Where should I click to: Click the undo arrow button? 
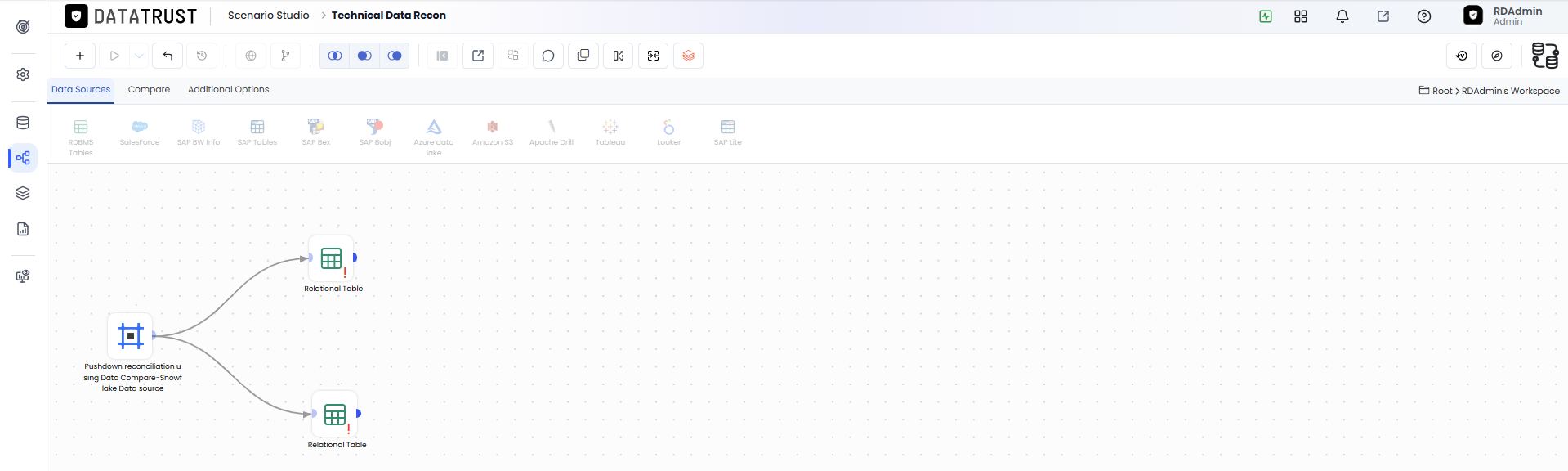tap(168, 56)
